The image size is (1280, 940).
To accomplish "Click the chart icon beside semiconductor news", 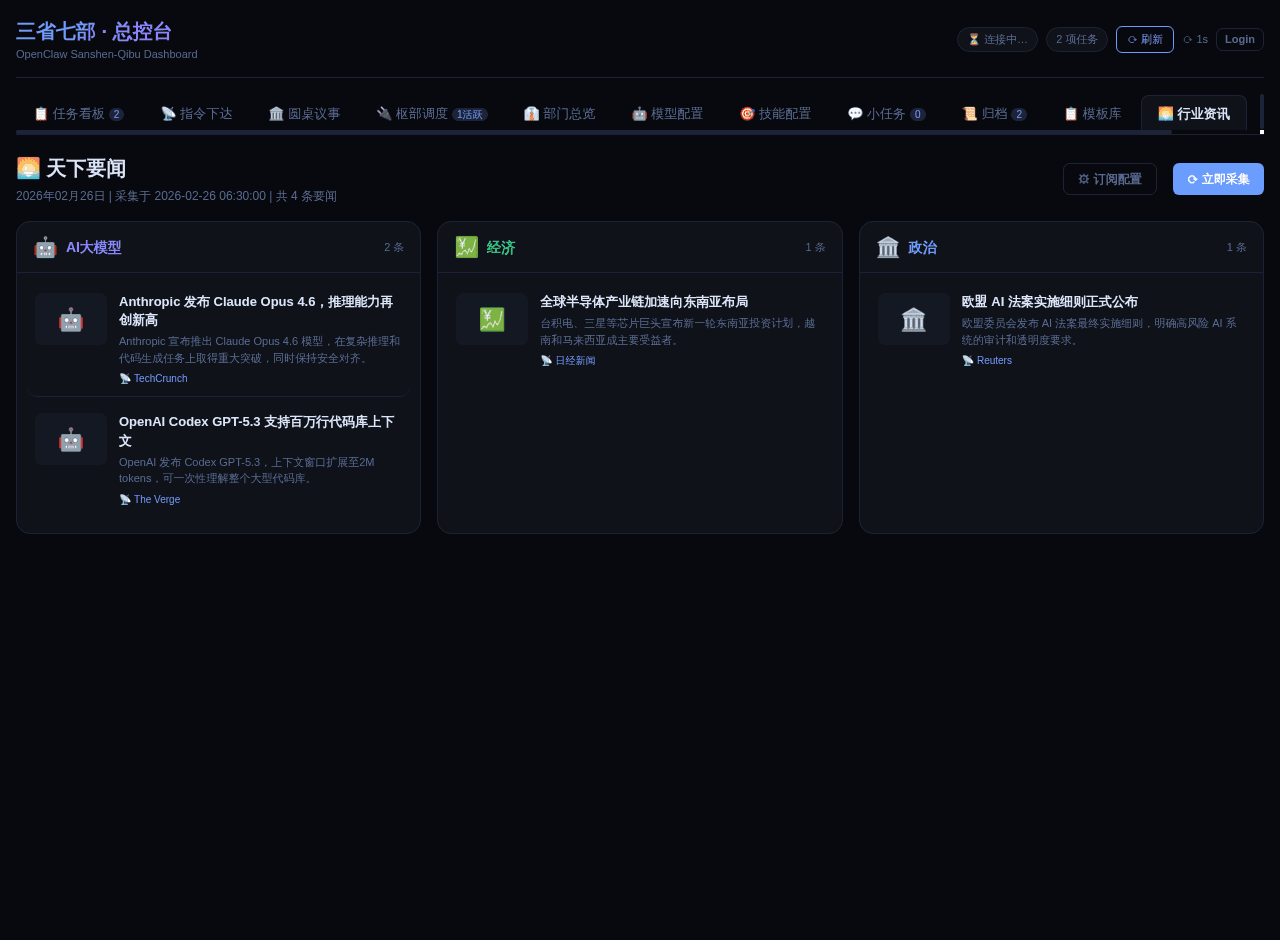I will [492, 319].
